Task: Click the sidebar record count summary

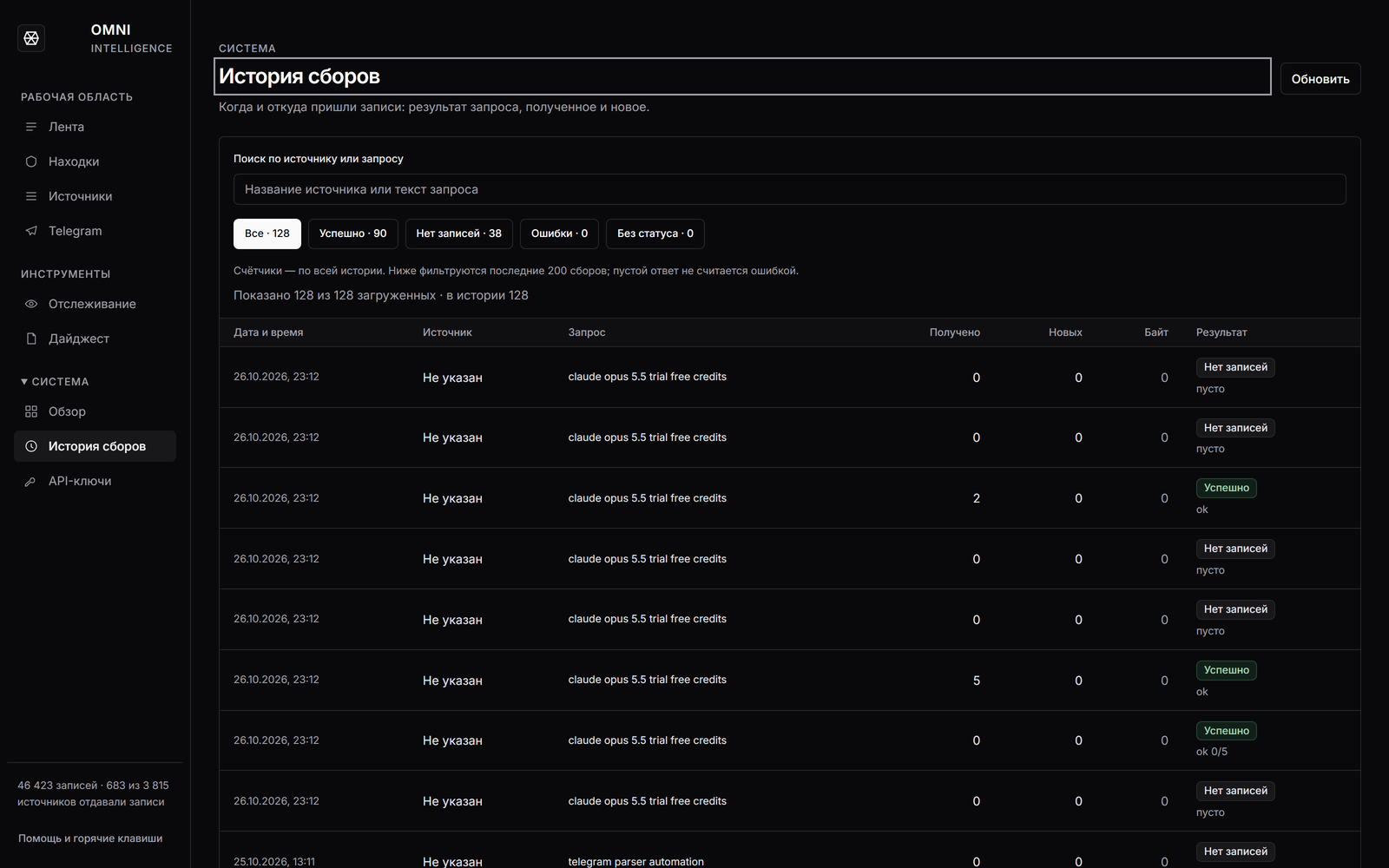Action: pos(94,793)
